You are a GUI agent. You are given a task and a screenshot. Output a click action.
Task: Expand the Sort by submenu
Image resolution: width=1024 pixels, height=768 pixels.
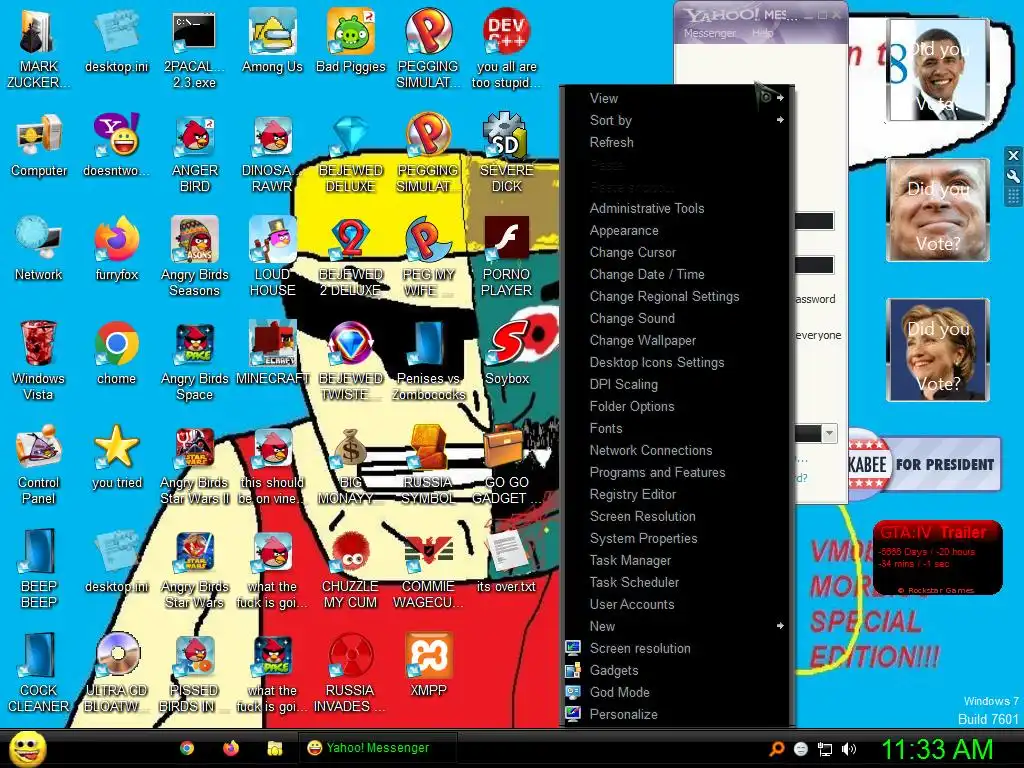pyautogui.click(x=678, y=120)
